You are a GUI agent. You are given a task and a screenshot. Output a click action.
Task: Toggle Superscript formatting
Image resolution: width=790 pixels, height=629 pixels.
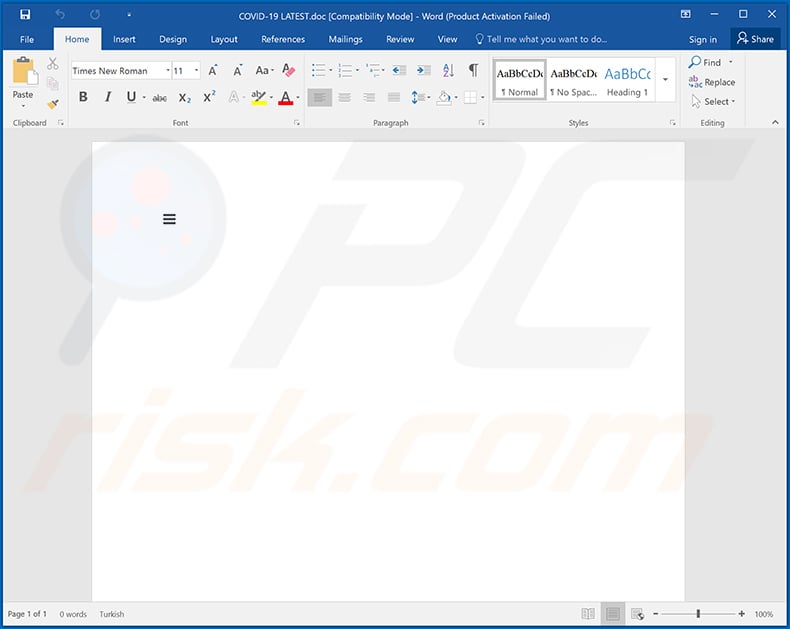[209, 97]
